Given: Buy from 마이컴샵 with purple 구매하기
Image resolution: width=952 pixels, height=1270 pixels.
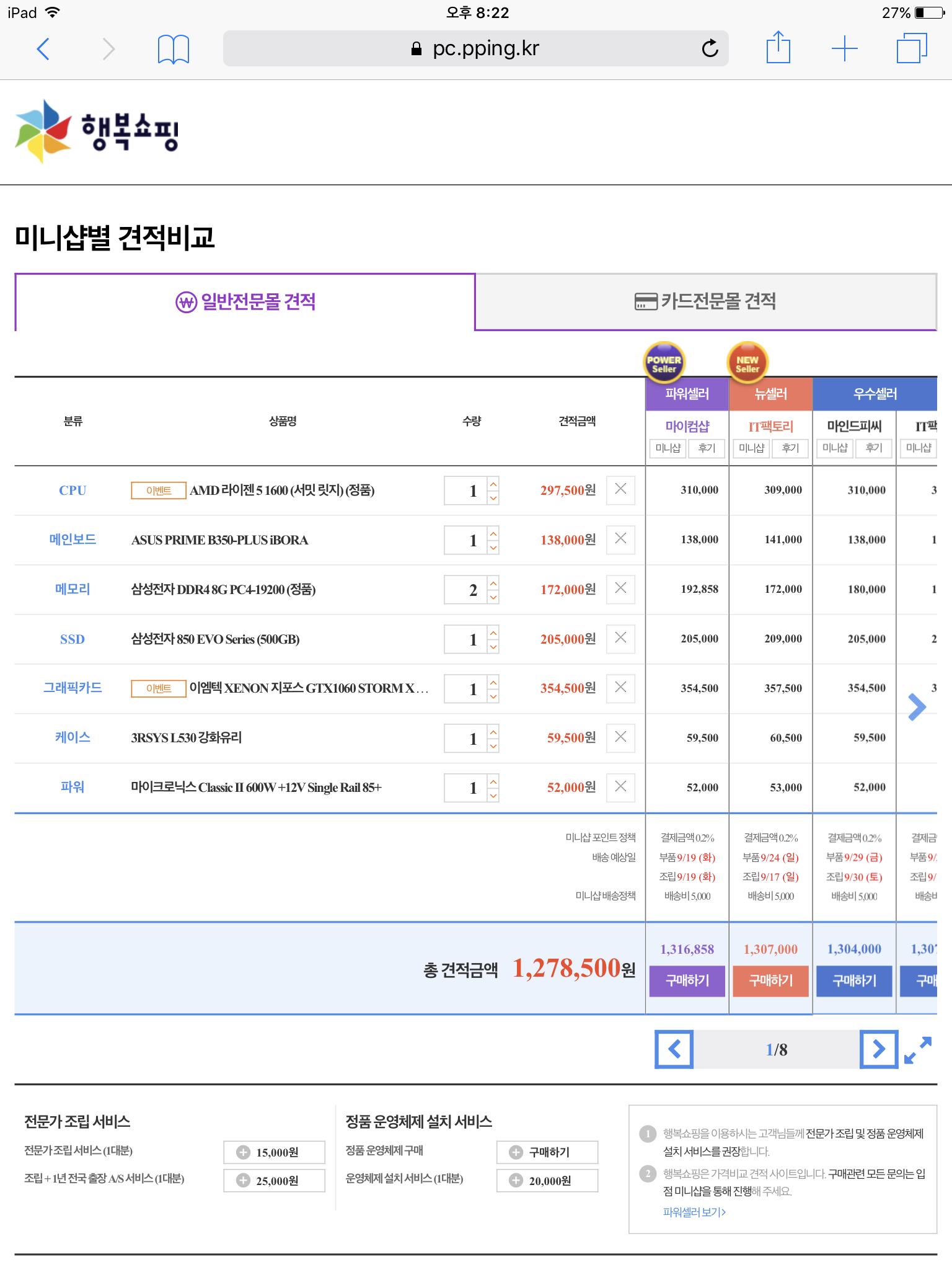Looking at the screenshot, I should click(x=687, y=981).
